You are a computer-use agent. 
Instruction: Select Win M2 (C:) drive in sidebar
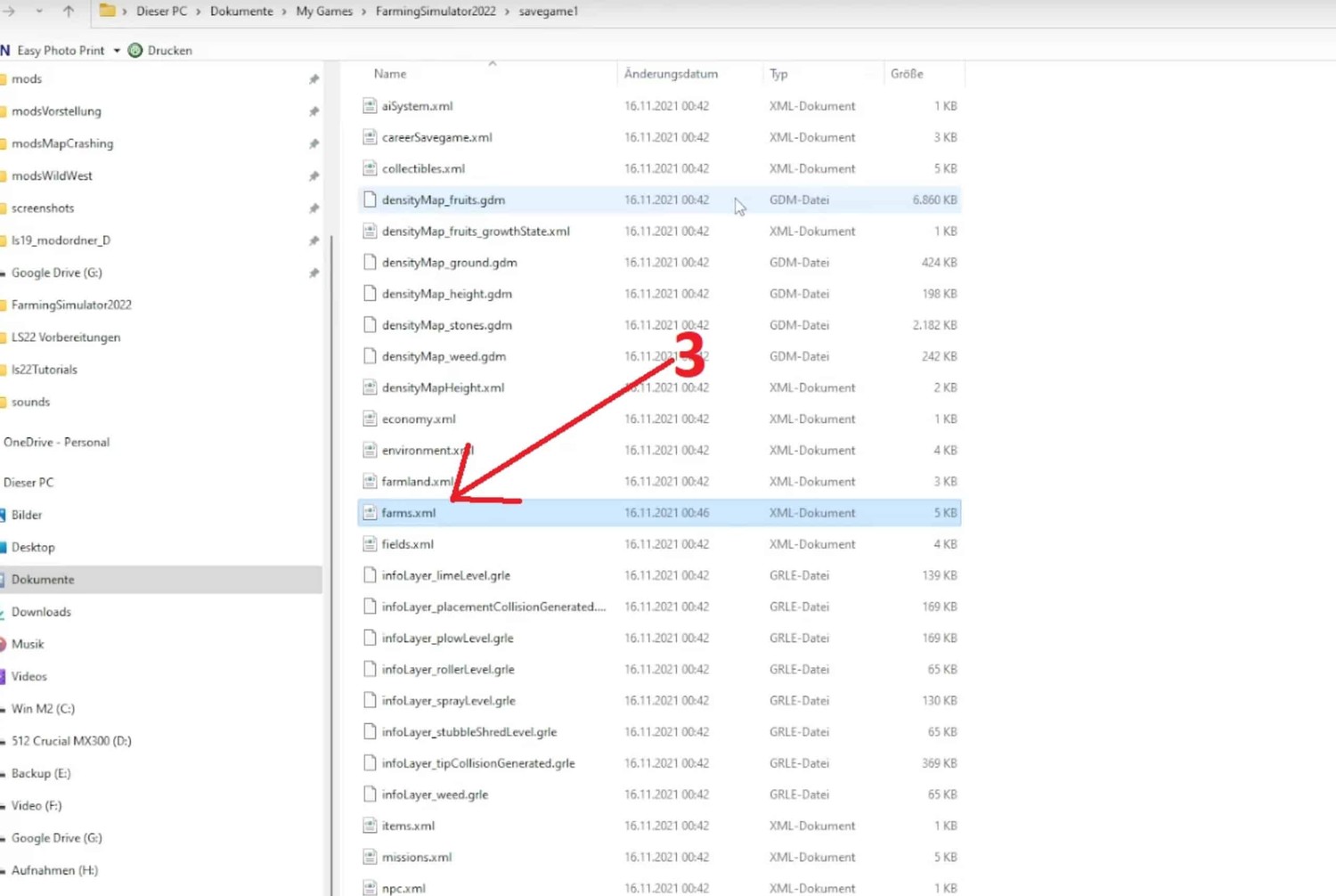(43, 709)
